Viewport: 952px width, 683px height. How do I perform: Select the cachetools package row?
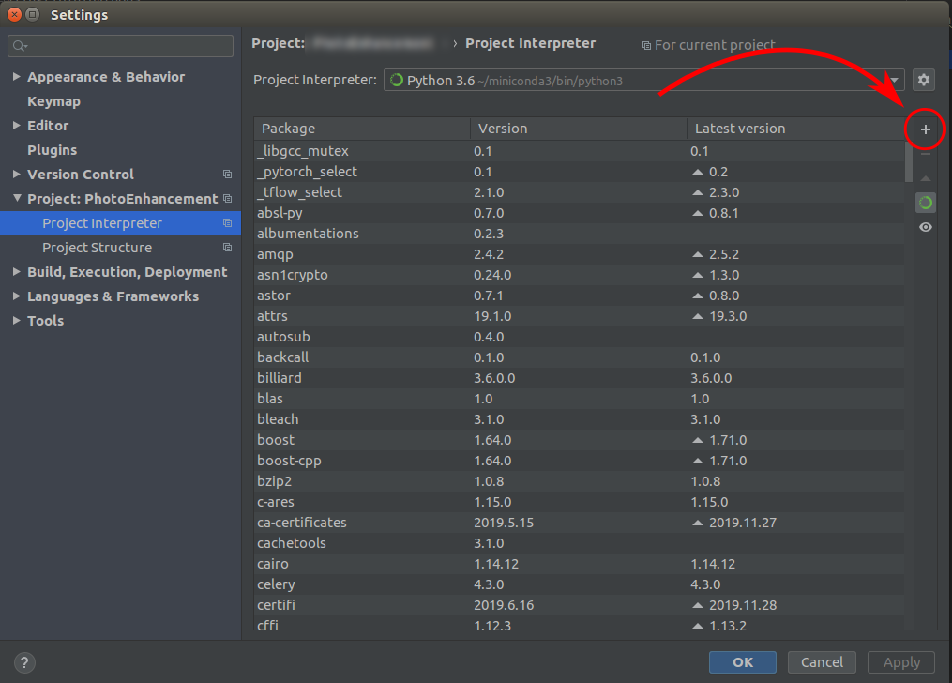[579, 543]
